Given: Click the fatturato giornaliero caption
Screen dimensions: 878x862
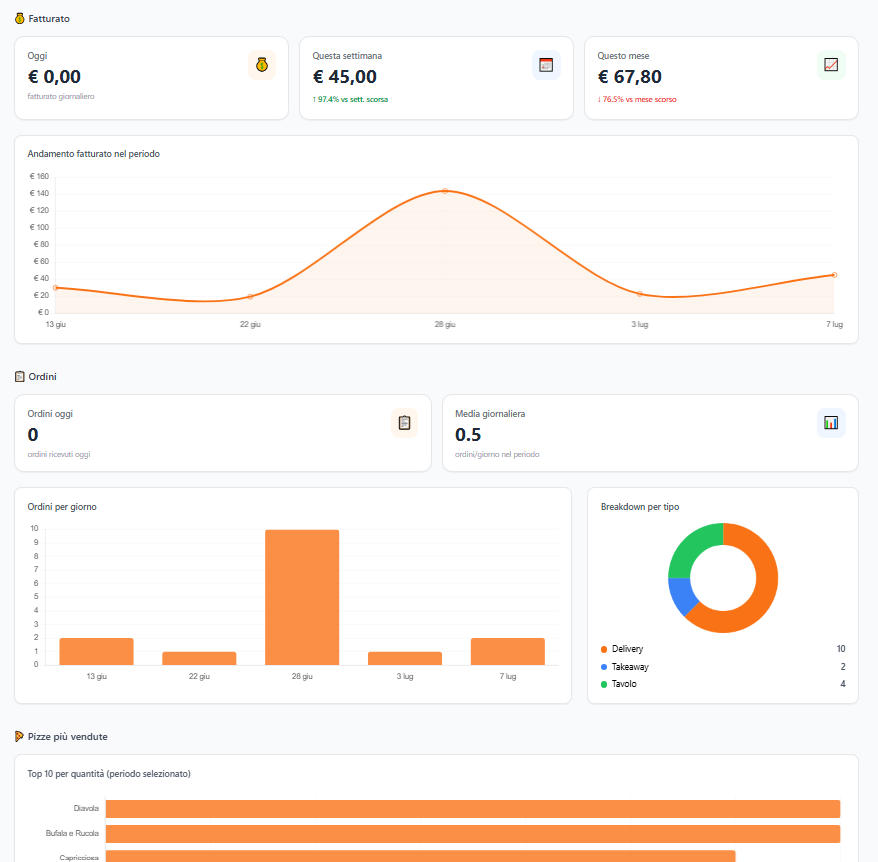Looking at the screenshot, I should (61, 96).
